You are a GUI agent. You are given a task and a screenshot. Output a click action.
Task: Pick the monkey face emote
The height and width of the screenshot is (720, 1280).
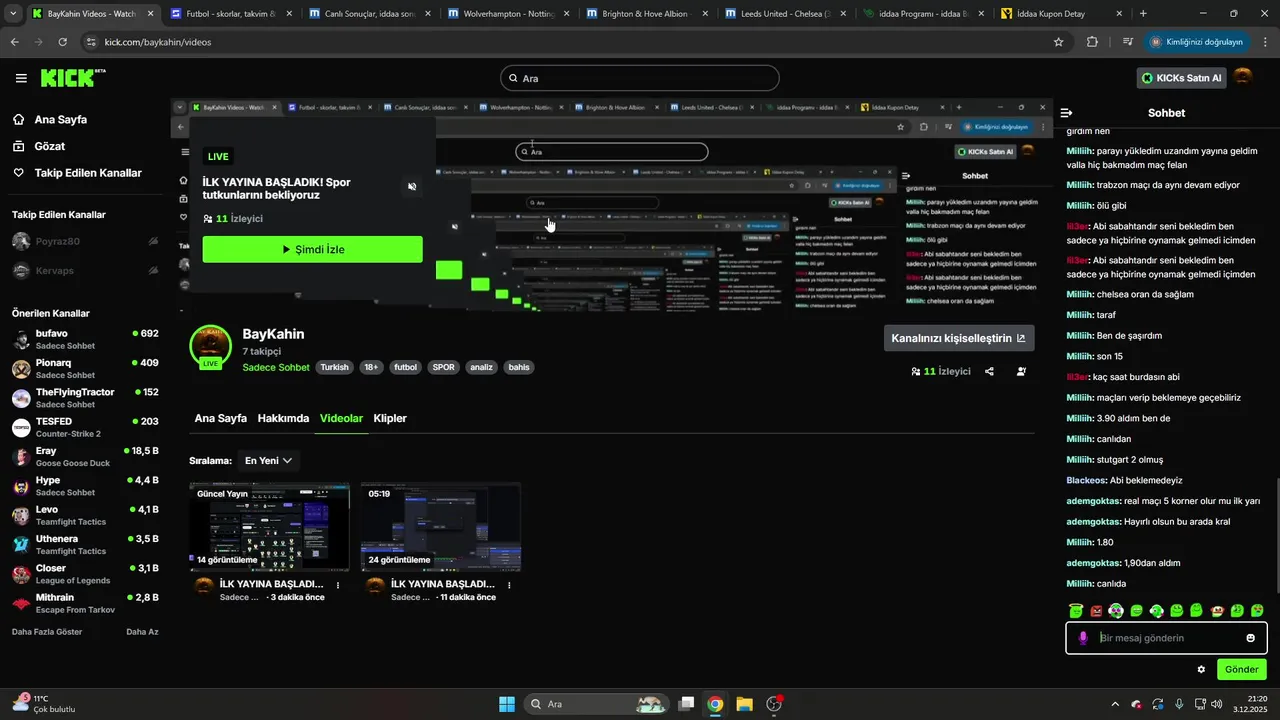pyautogui.click(x=1217, y=611)
